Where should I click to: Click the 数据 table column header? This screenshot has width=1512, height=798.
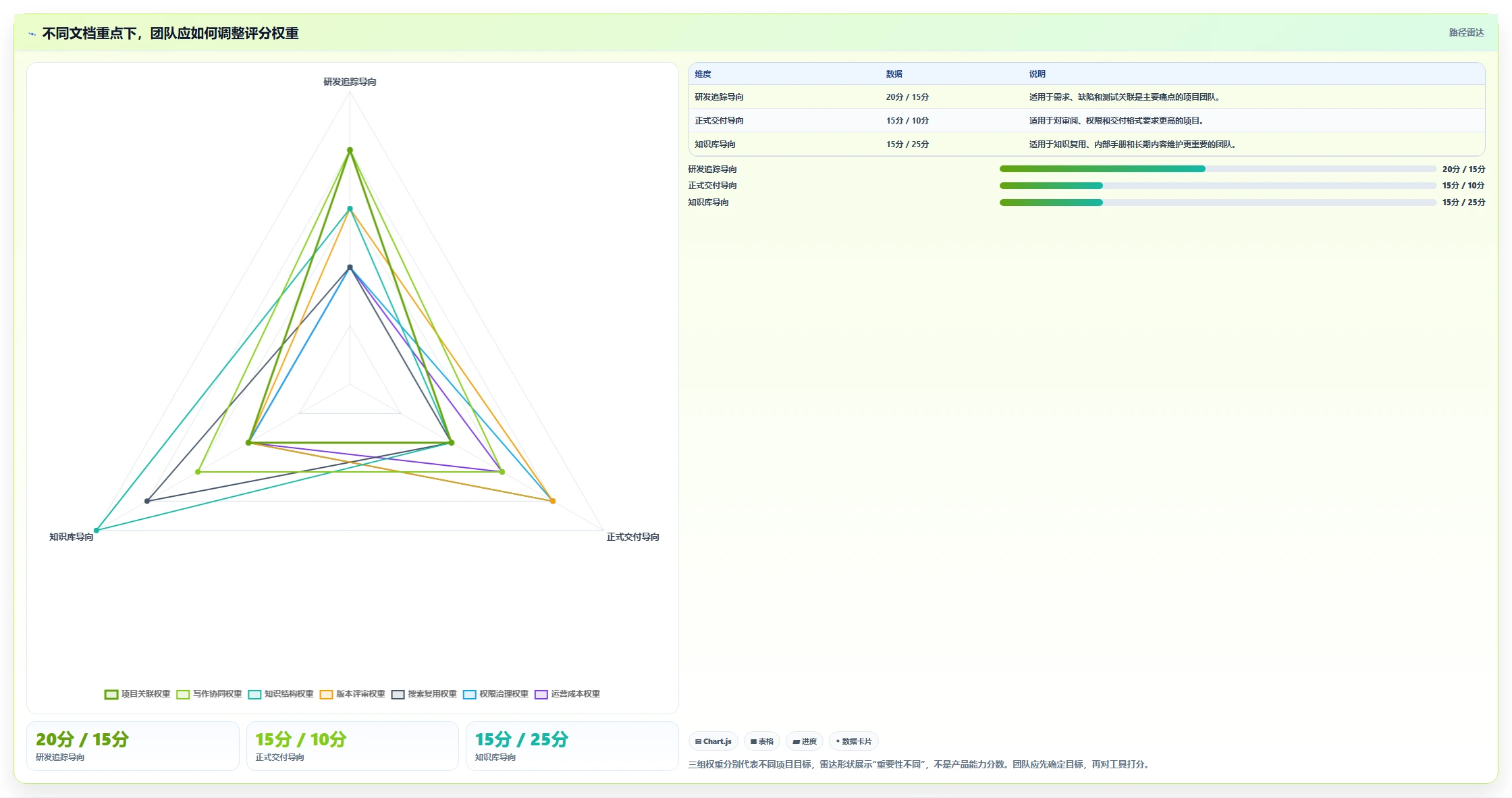[894, 74]
